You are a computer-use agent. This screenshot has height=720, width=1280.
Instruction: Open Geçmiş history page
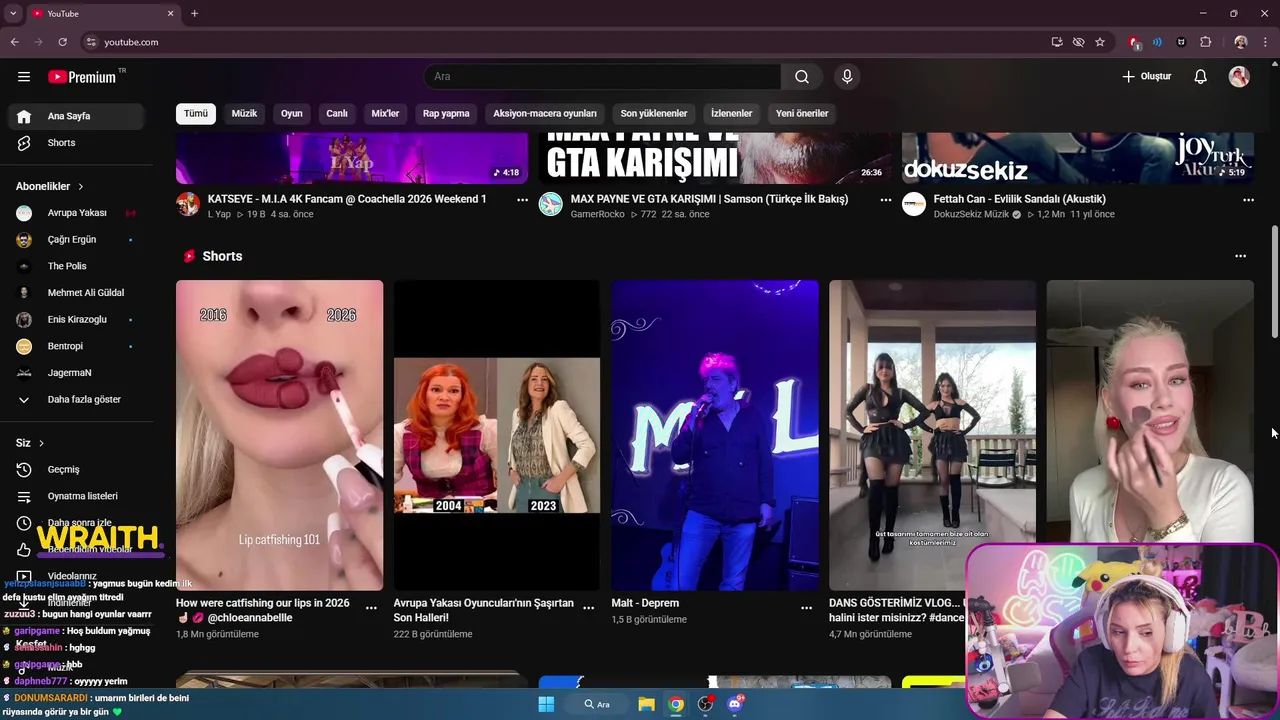tap(78, 470)
